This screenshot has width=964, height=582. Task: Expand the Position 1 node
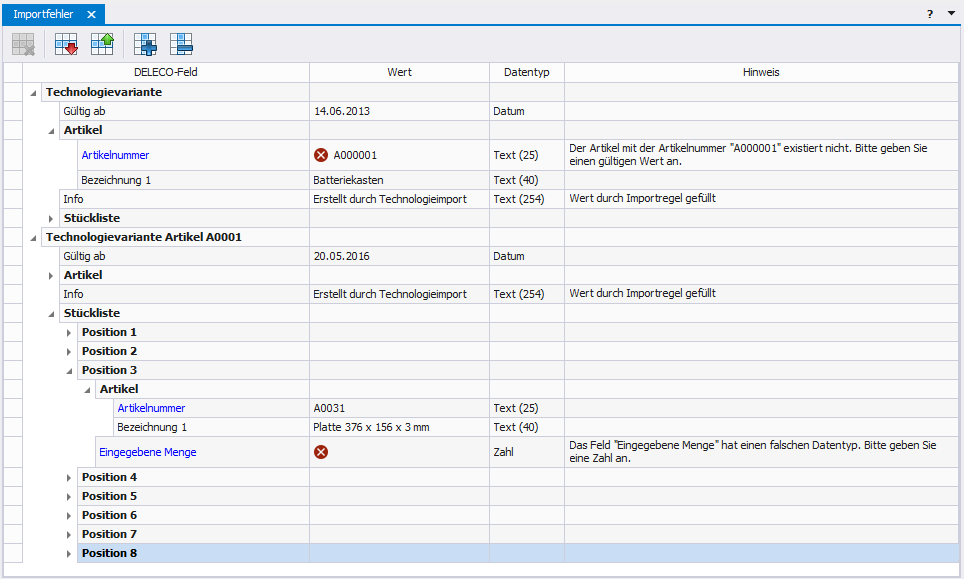click(70, 332)
